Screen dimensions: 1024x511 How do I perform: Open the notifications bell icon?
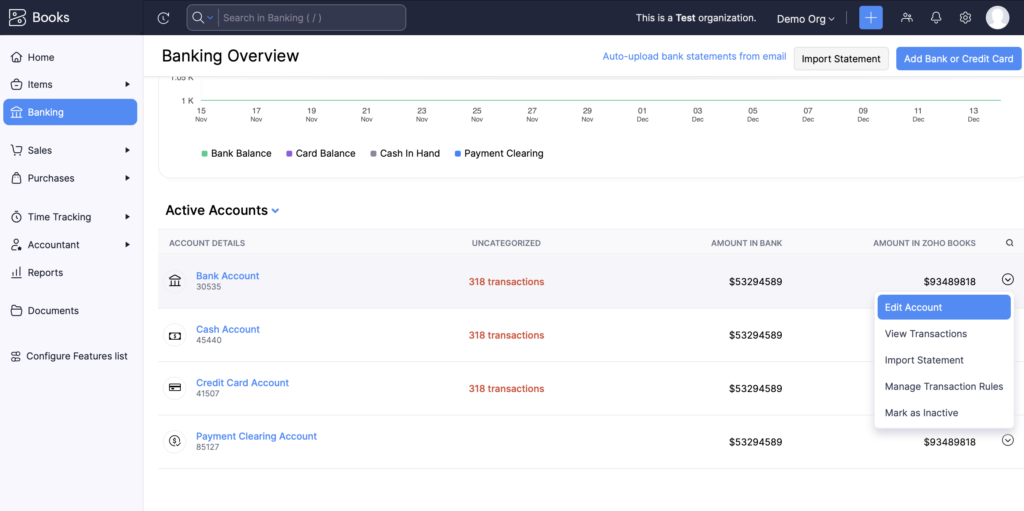[x=936, y=18]
